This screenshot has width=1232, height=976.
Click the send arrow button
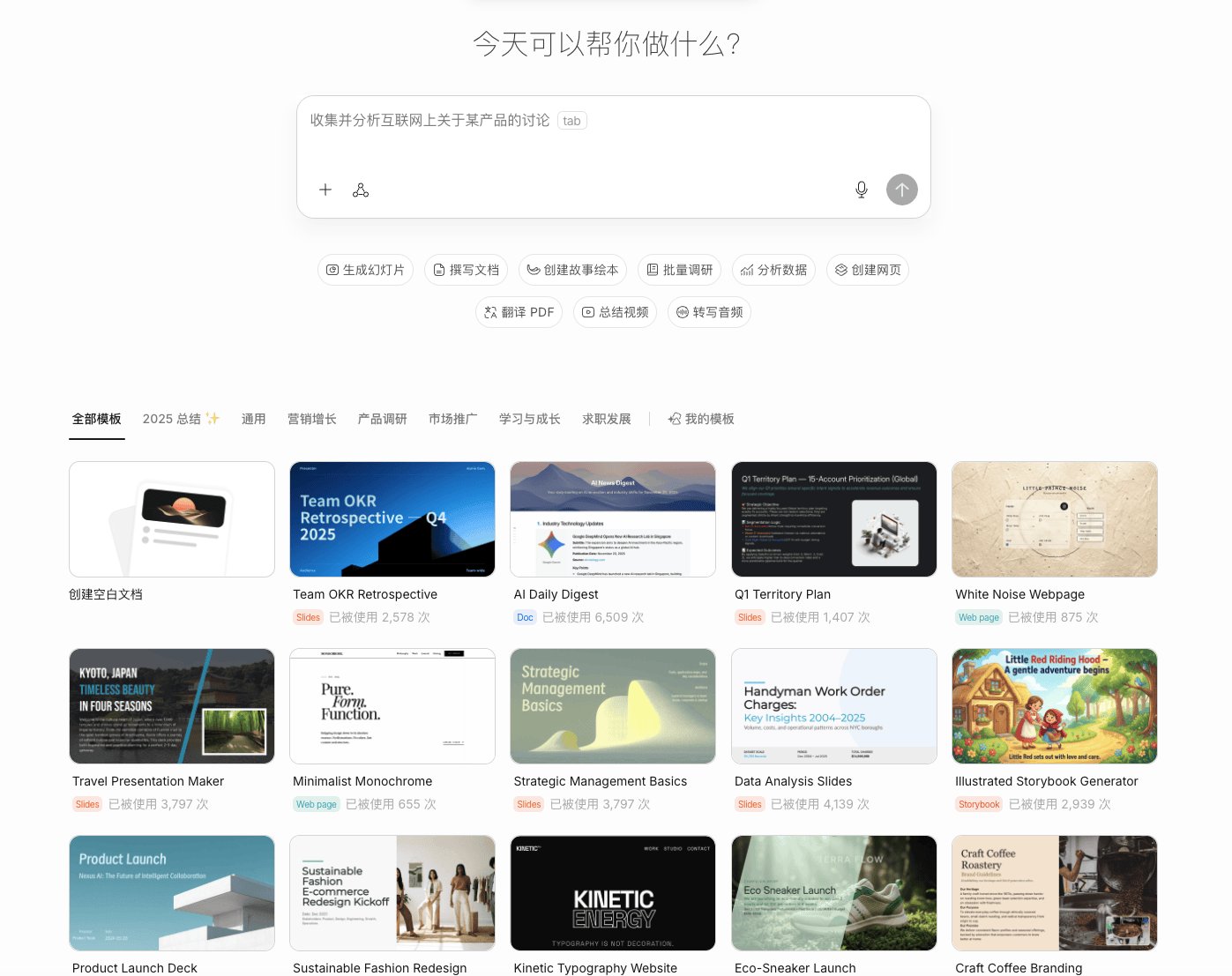pyautogui.click(x=902, y=190)
